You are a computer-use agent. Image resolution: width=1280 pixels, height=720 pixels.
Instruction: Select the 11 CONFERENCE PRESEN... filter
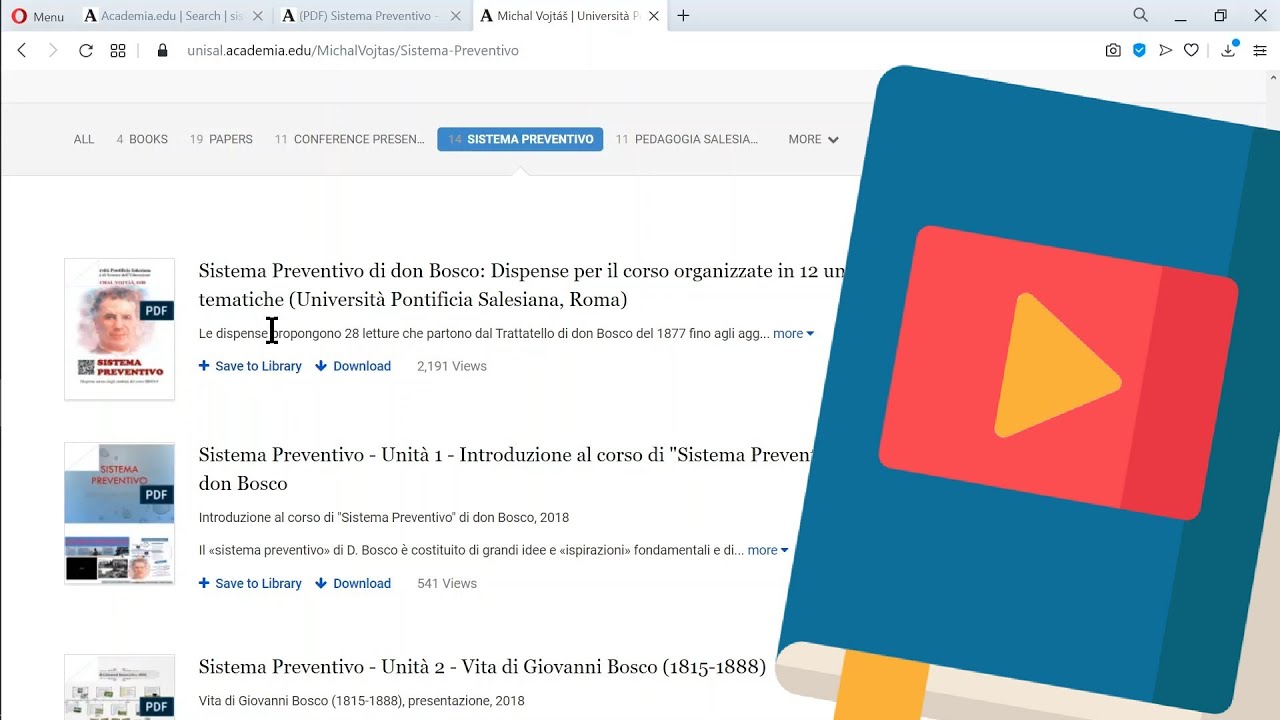pos(350,139)
